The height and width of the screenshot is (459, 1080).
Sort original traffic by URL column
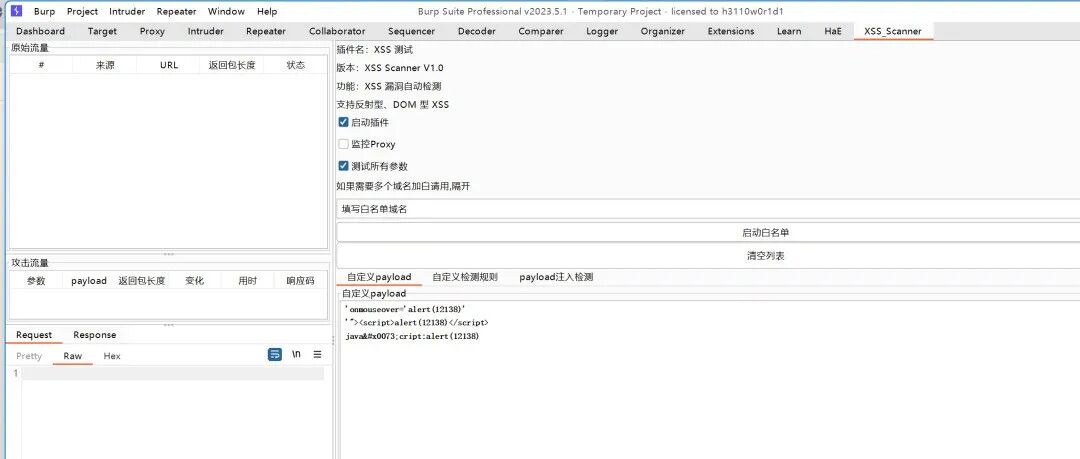pos(169,65)
